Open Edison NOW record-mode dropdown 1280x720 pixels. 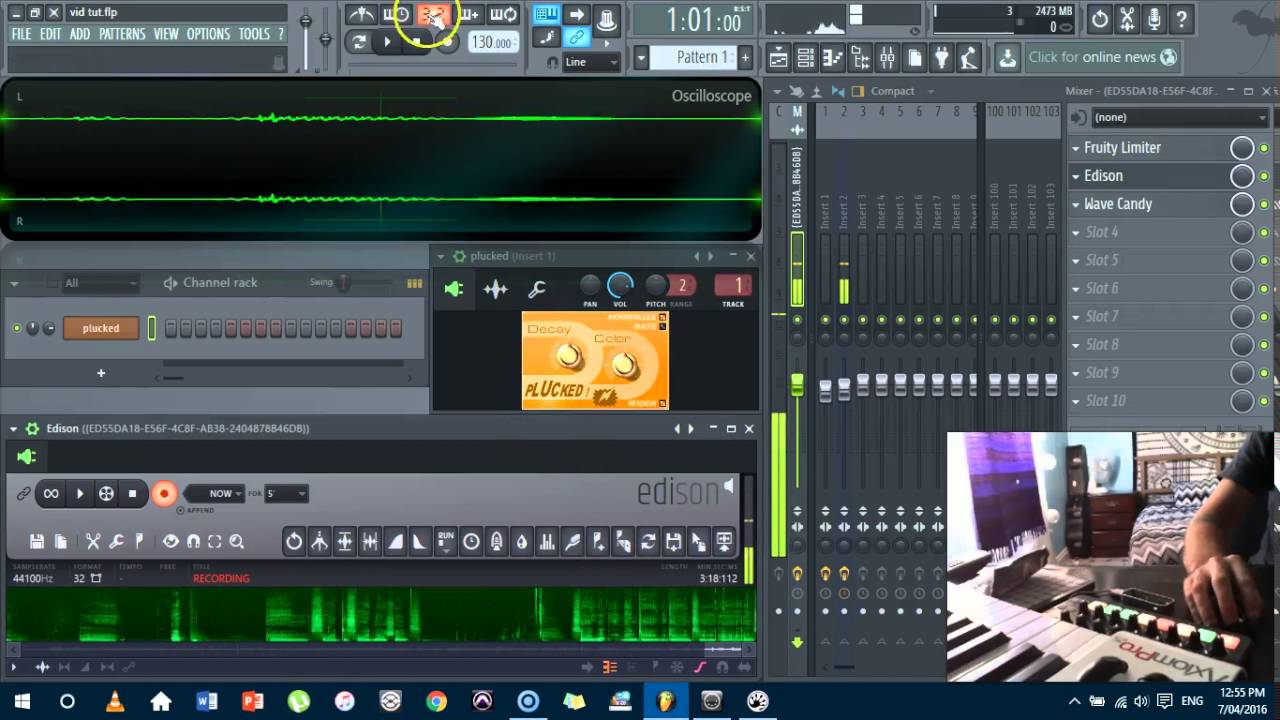pos(214,493)
